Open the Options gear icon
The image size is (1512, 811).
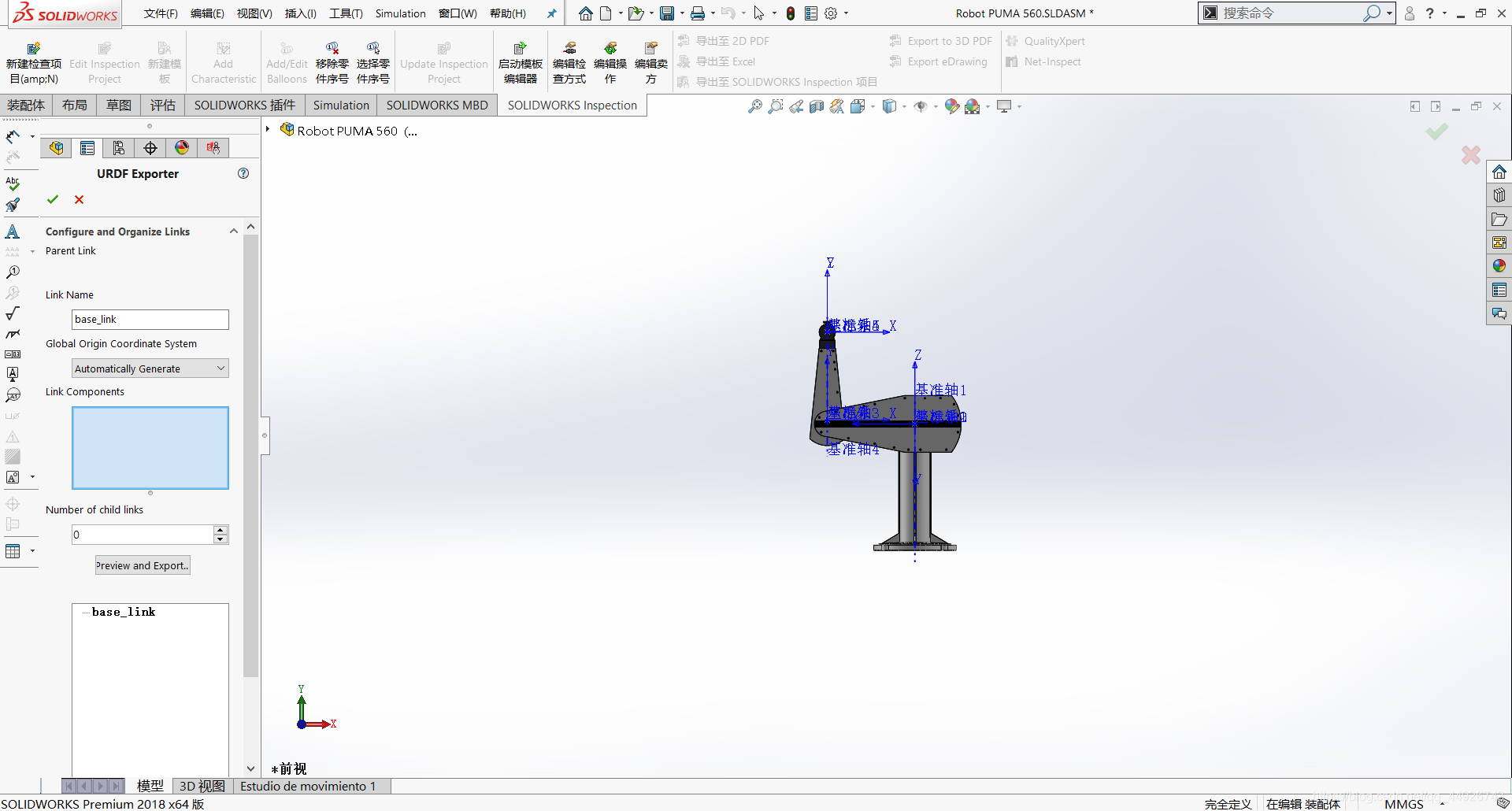coord(831,13)
